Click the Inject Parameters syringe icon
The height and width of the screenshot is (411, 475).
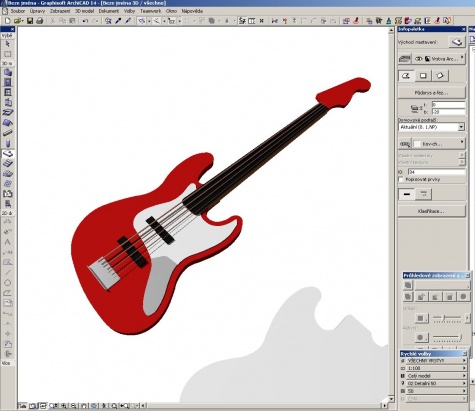coord(128,21)
